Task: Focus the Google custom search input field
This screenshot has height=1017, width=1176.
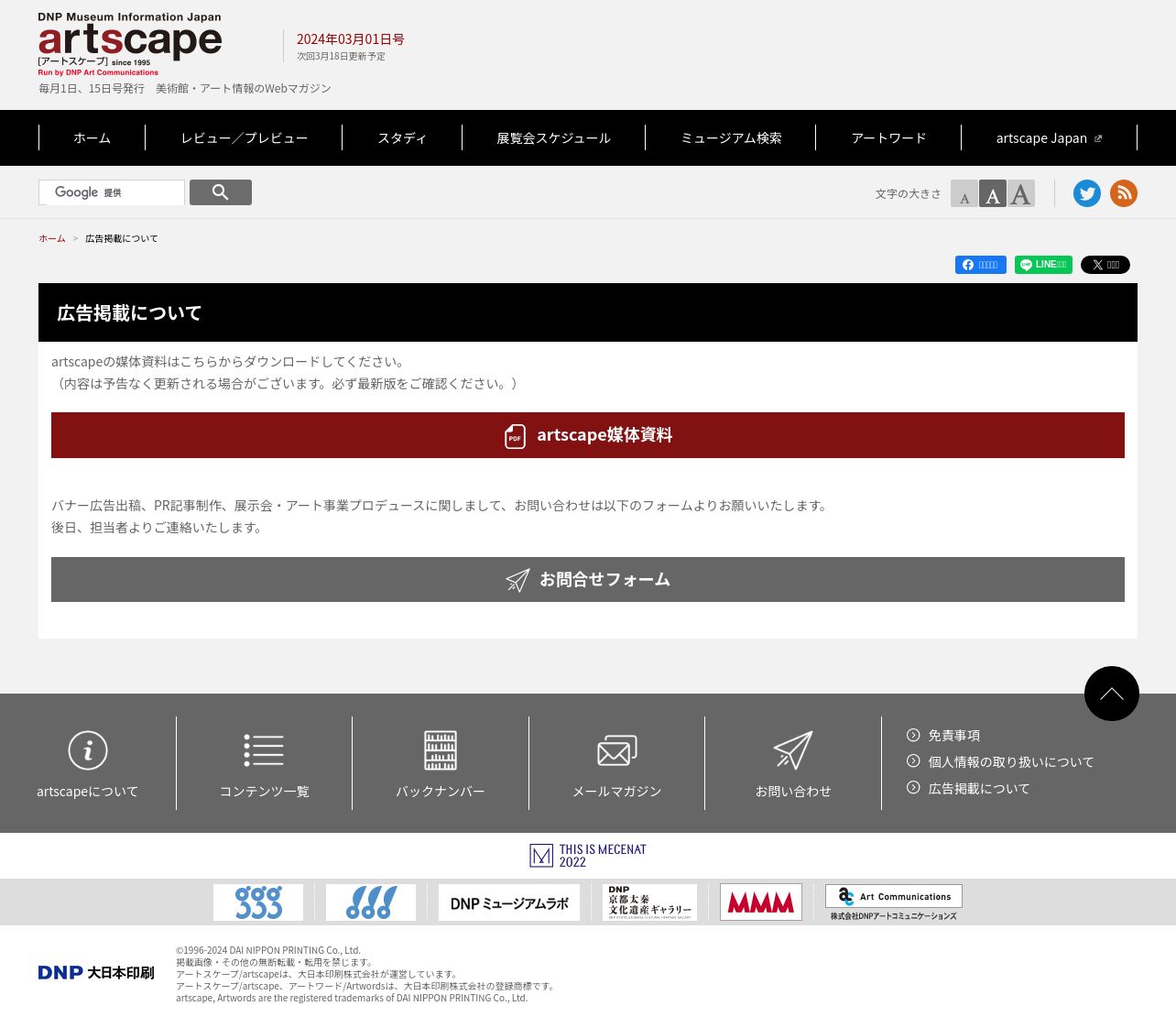Action: [x=112, y=192]
